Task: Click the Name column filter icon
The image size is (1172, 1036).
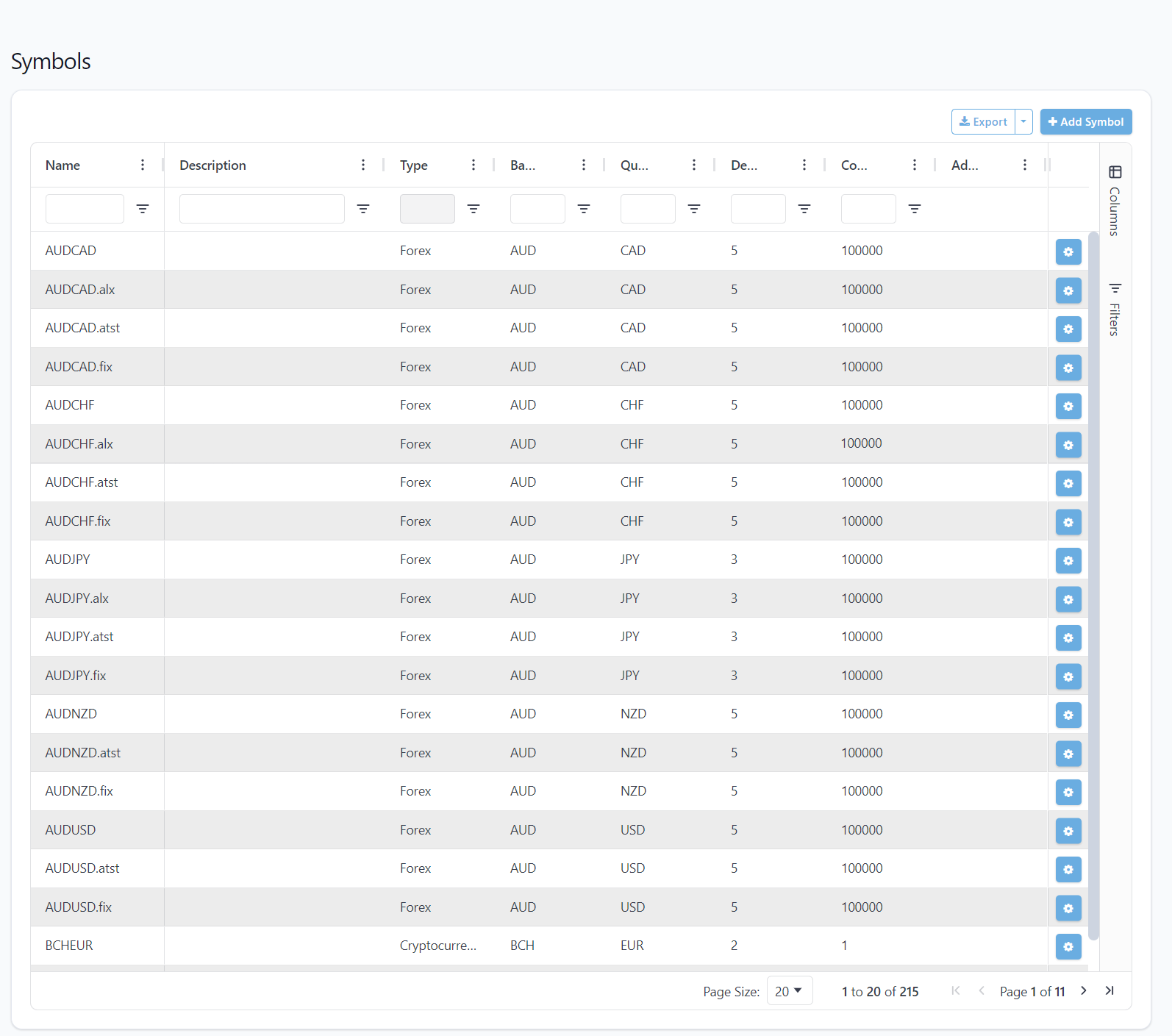Action: pyautogui.click(x=143, y=209)
